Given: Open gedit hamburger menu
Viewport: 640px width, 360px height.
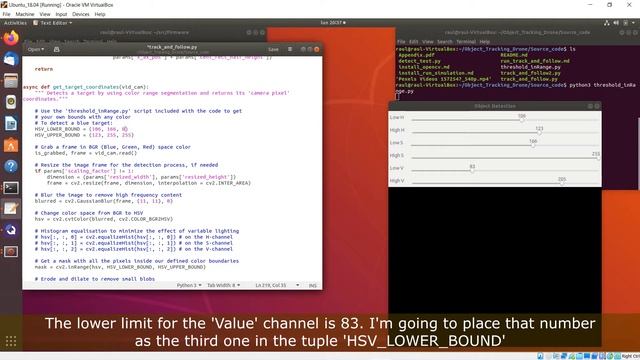Looking at the screenshot, I should click(x=290, y=49).
